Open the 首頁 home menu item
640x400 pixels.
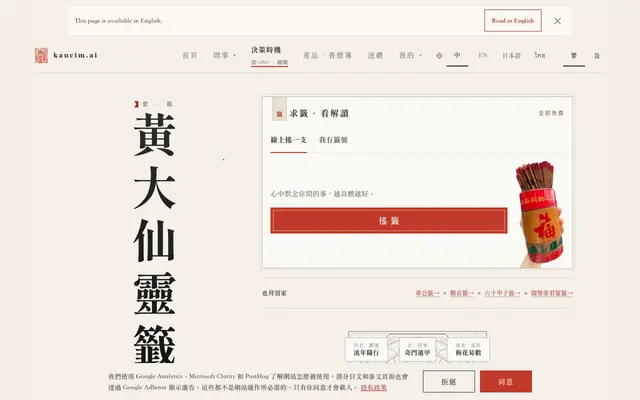[x=190, y=55]
